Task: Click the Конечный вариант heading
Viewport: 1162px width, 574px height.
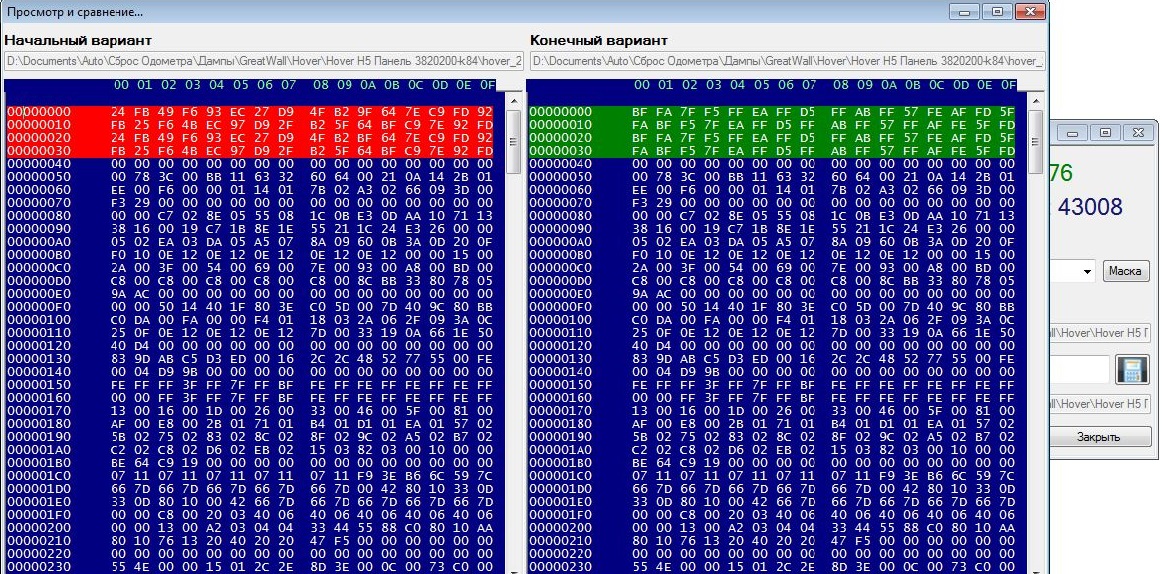Action: tap(599, 41)
